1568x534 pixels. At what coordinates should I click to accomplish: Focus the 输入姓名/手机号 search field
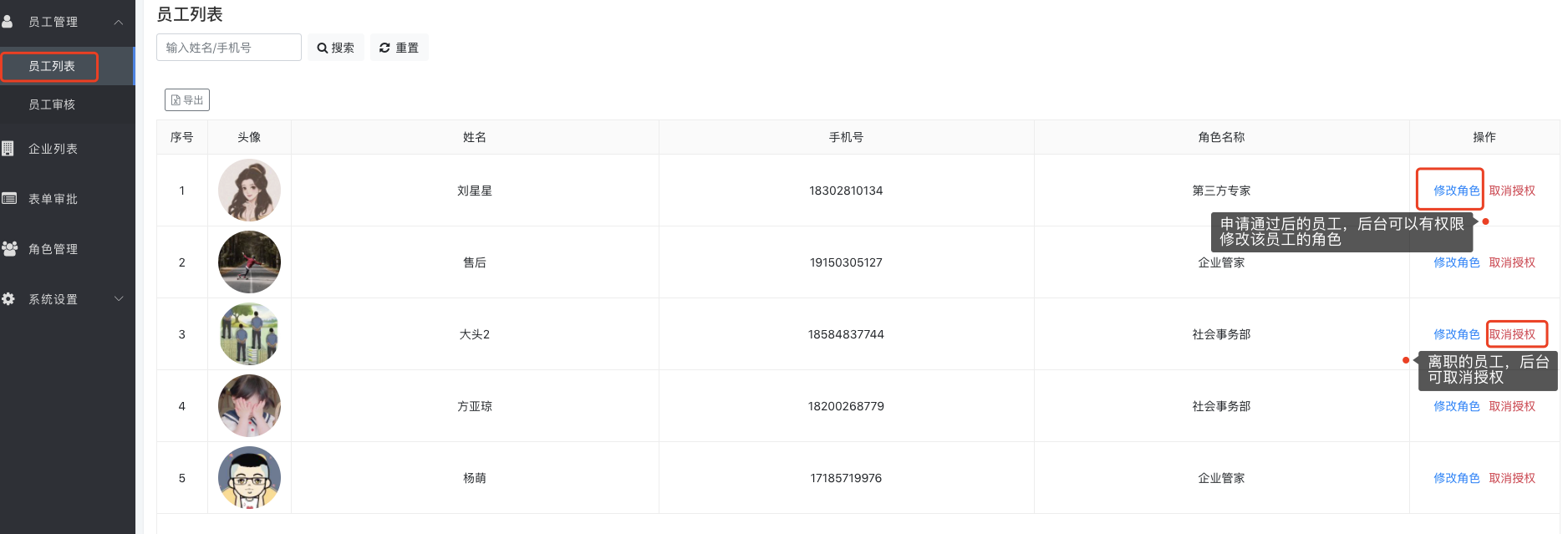click(x=229, y=48)
